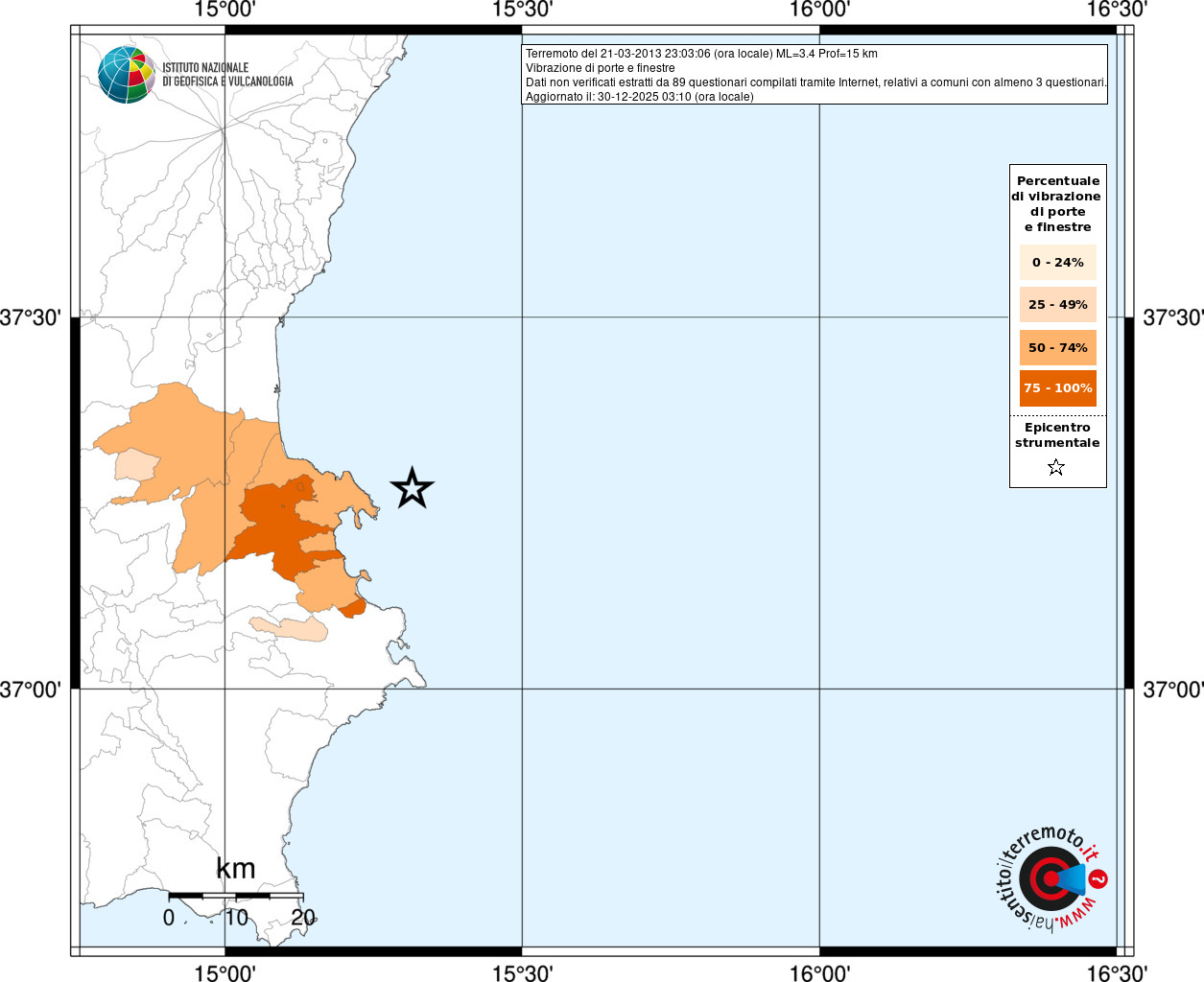
Task: Click the 16°00' label on the top axis
Action: click(819, 10)
